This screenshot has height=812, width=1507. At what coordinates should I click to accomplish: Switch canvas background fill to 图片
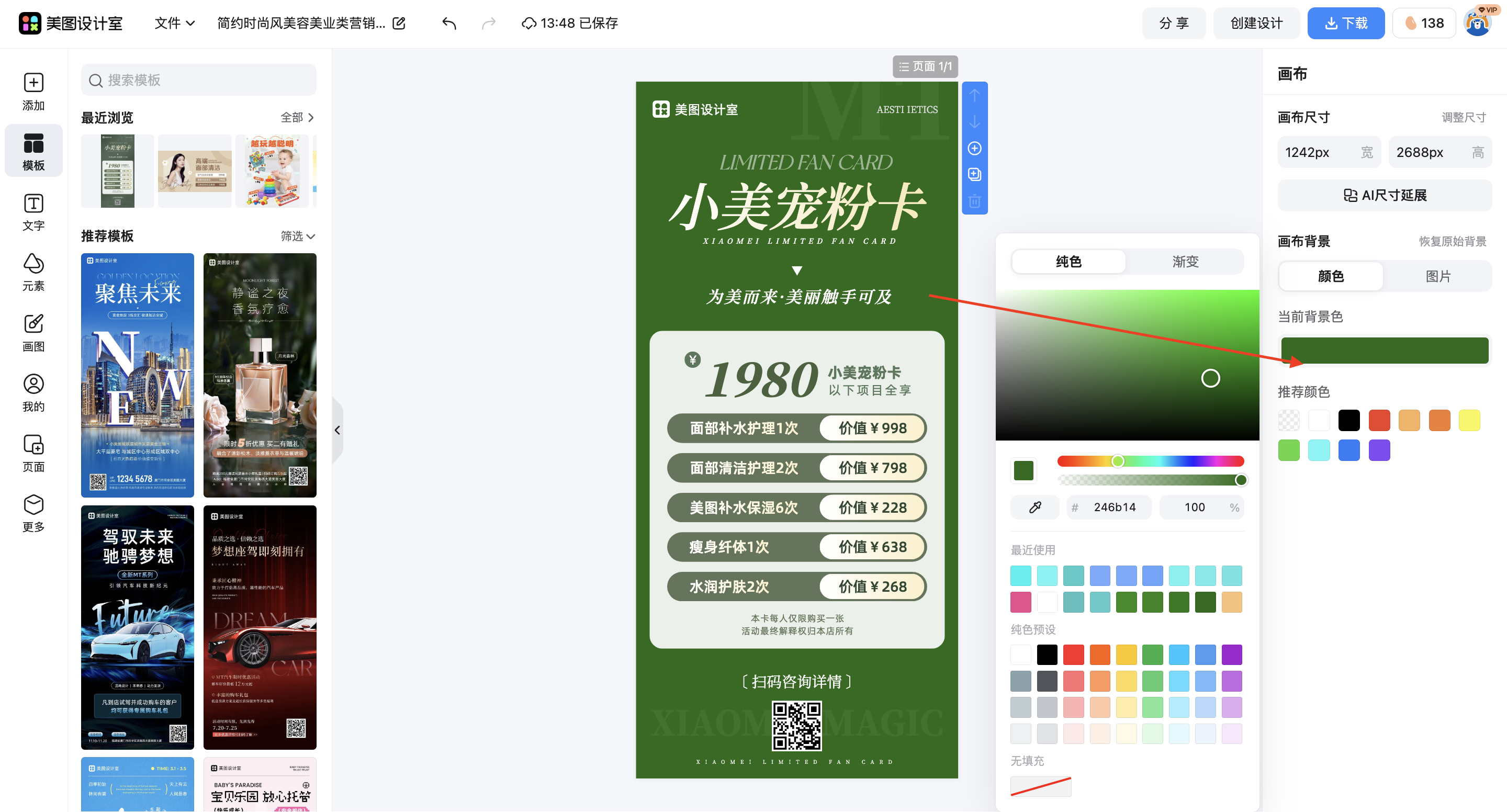pyautogui.click(x=1438, y=276)
